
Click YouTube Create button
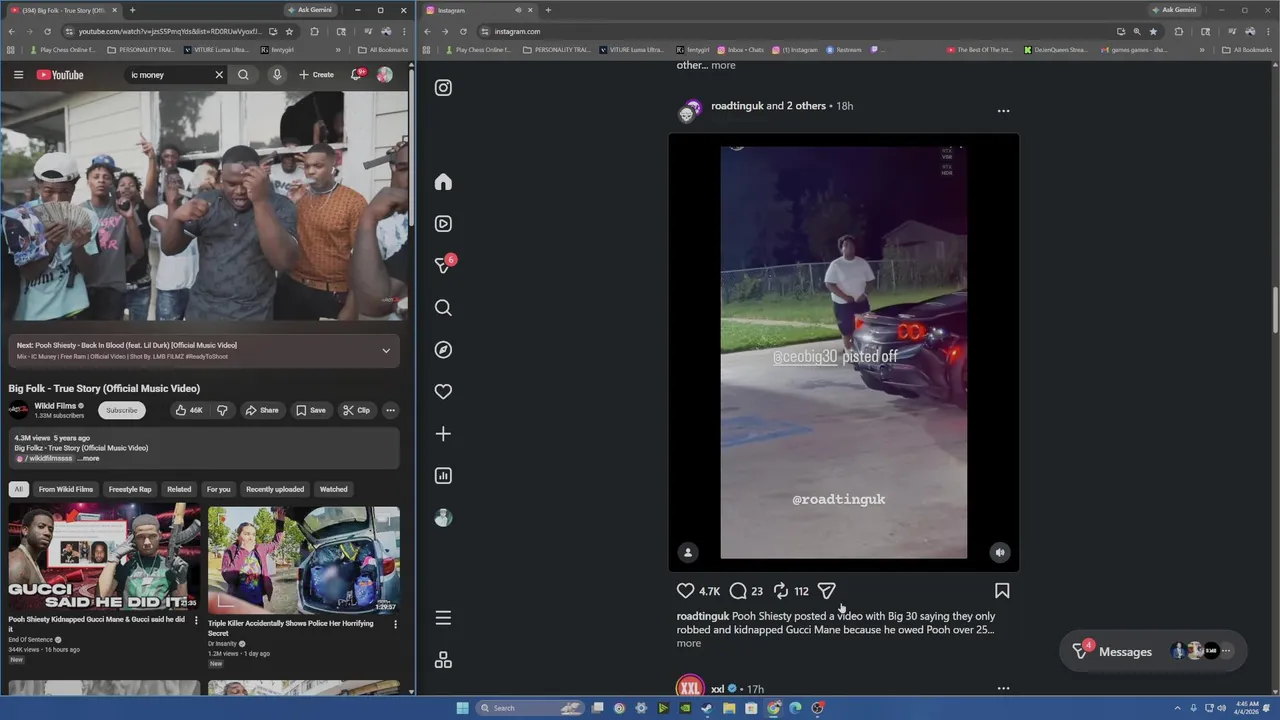316,75
